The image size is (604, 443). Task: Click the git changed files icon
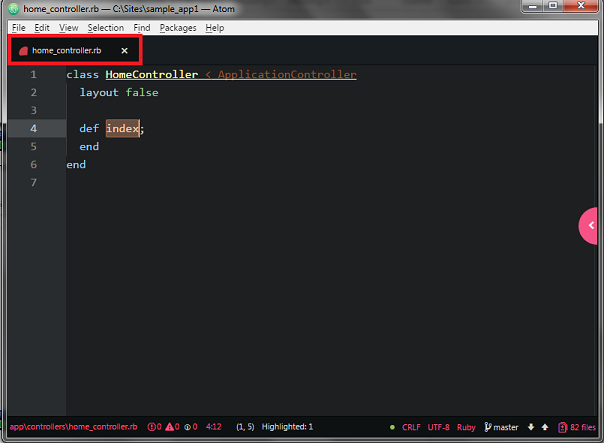[562, 427]
